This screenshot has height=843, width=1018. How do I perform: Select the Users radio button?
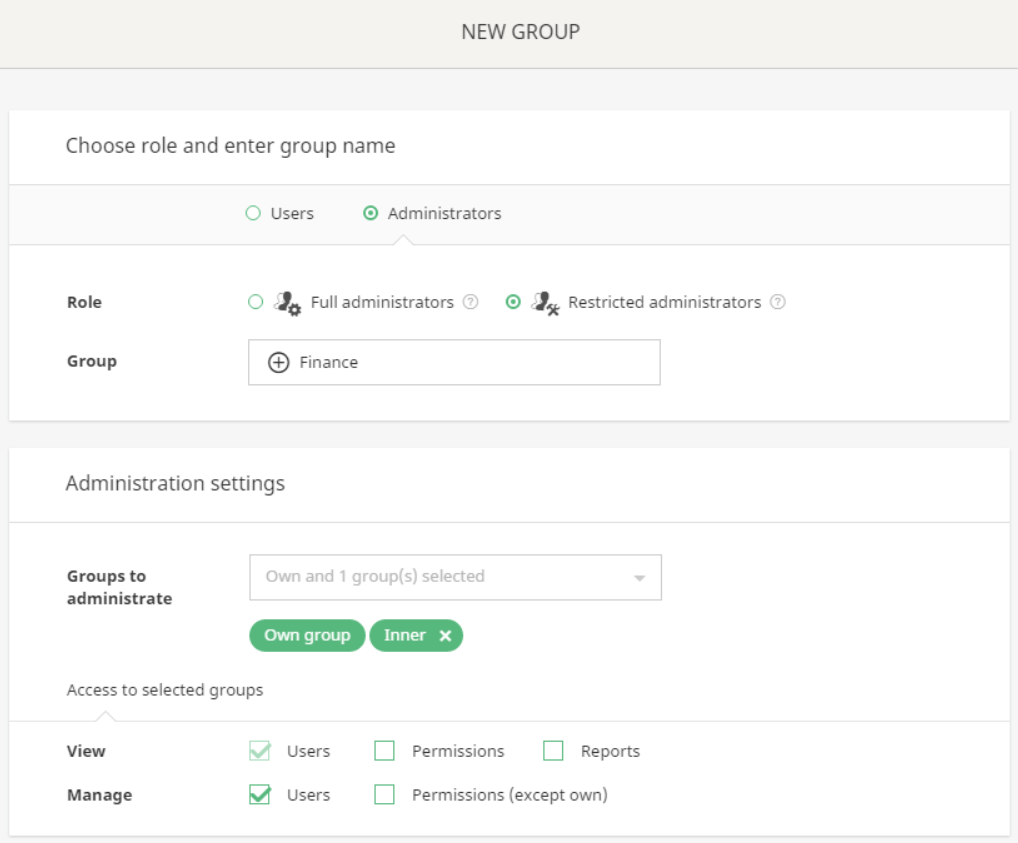(x=254, y=213)
